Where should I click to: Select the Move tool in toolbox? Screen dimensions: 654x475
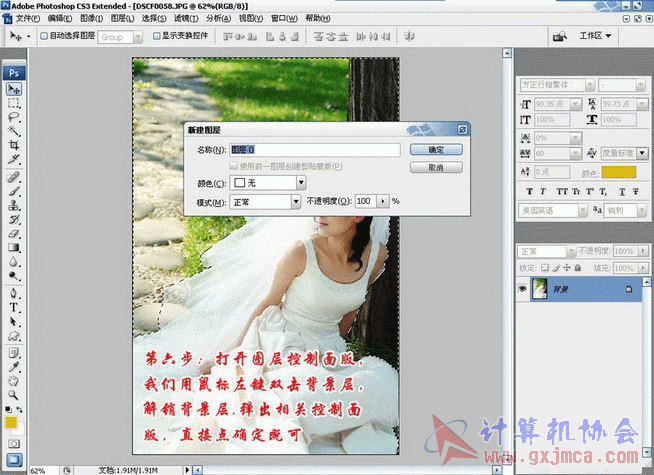[x=14, y=89]
